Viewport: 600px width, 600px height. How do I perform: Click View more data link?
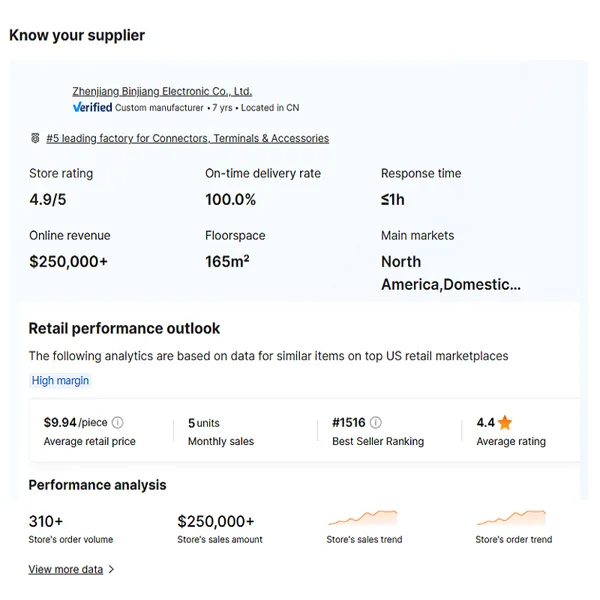click(66, 569)
